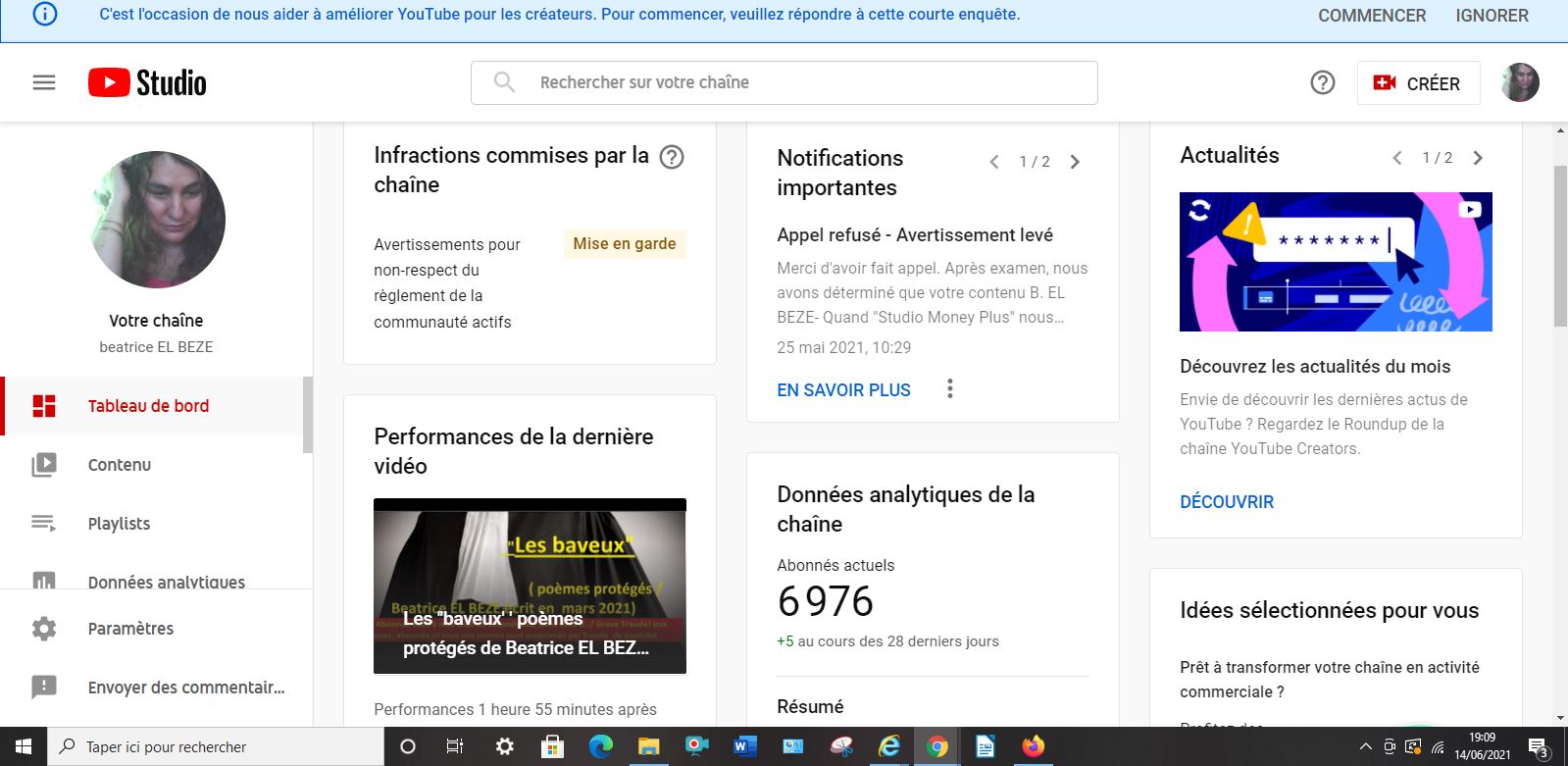The image size is (1568, 766).
Task: Open the 'Les baveux' latest video thumbnail
Action: (x=530, y=587)
